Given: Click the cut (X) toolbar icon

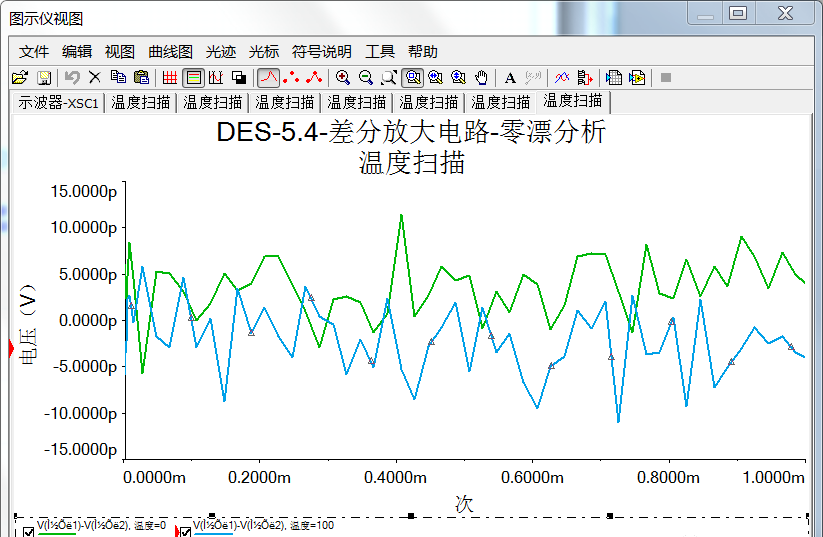Looking at the screenshot, I should point(95,78).
